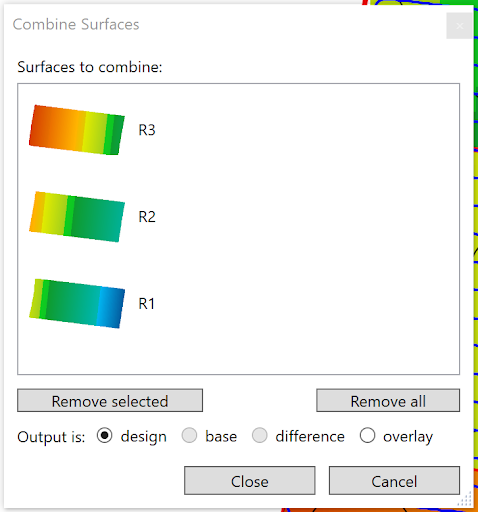The width and height of the screenshot is (478, 512).
Task: Select the R2 surface gradient thumbnail
Action: pos(77,217)
